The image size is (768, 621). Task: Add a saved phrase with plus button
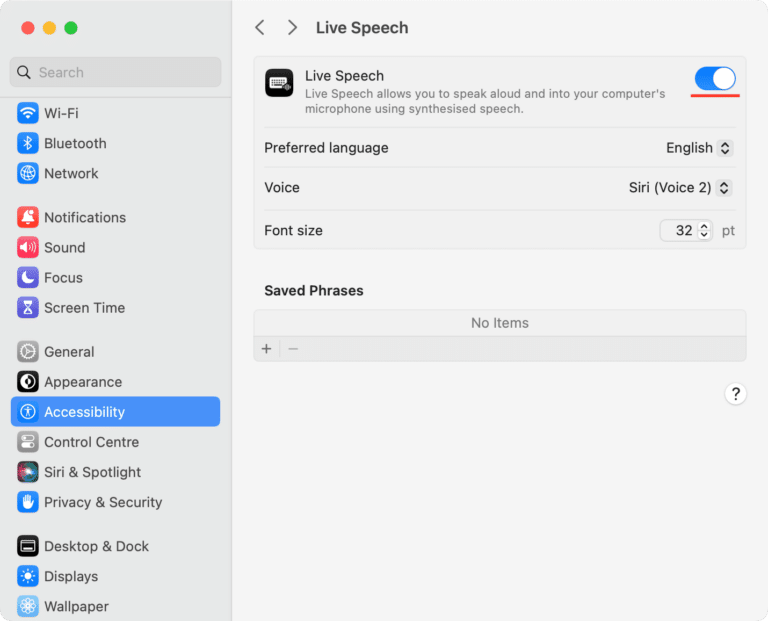tap(266, 349)
